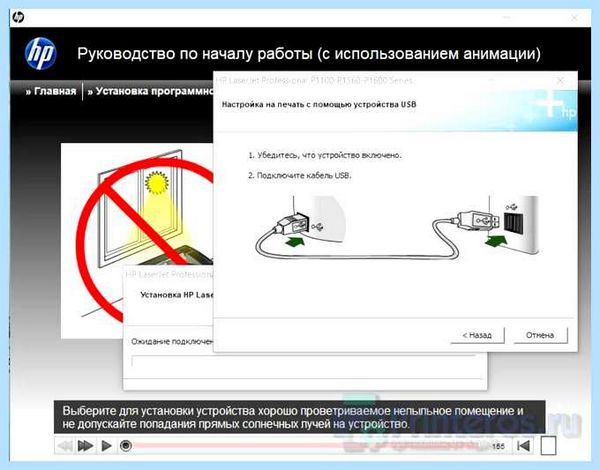Click the '< Назад' button
The height and width of the screenshot is (470, 600).
pos(477,335)
